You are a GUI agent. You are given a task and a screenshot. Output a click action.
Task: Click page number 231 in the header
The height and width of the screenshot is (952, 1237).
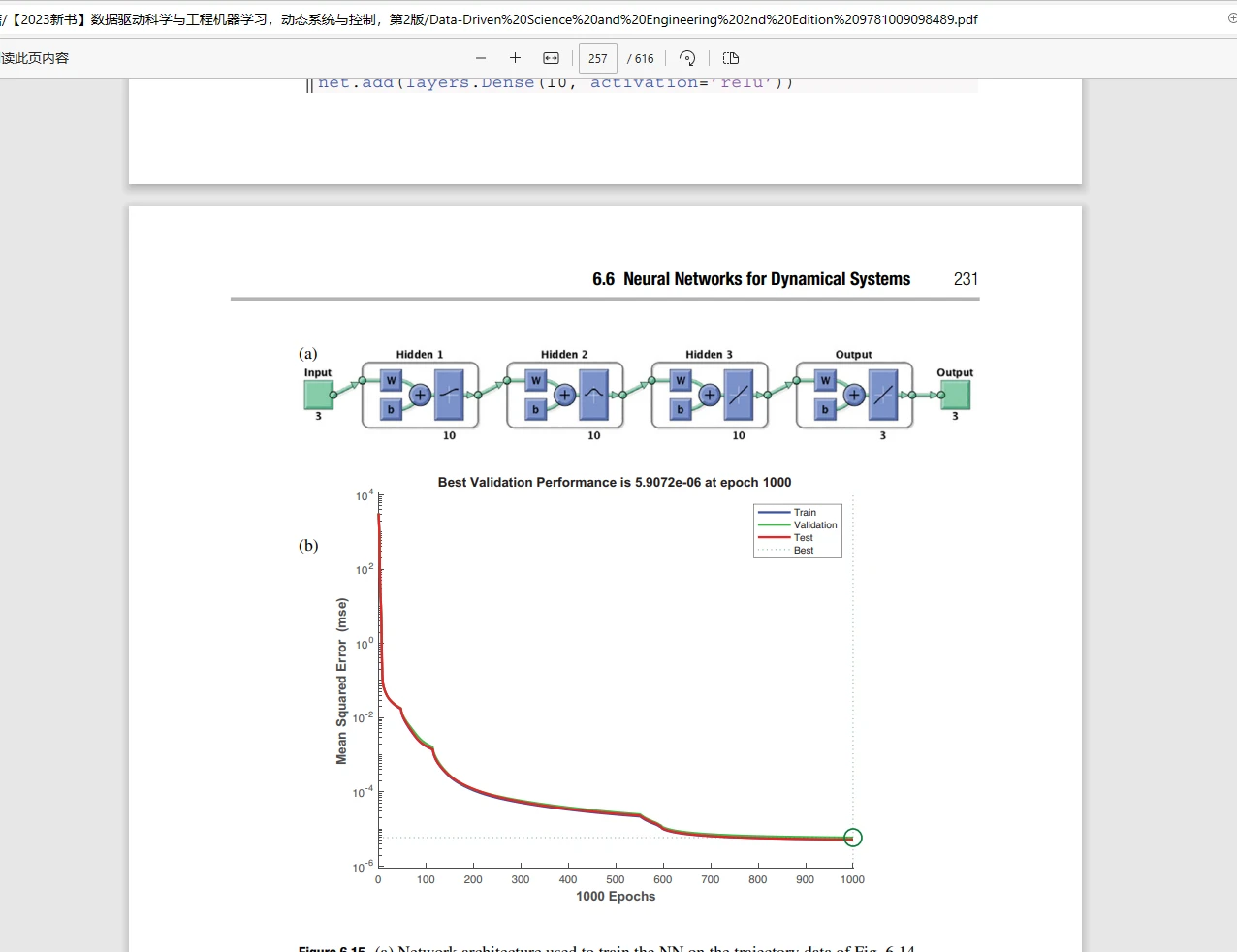(x=966, y=279)
